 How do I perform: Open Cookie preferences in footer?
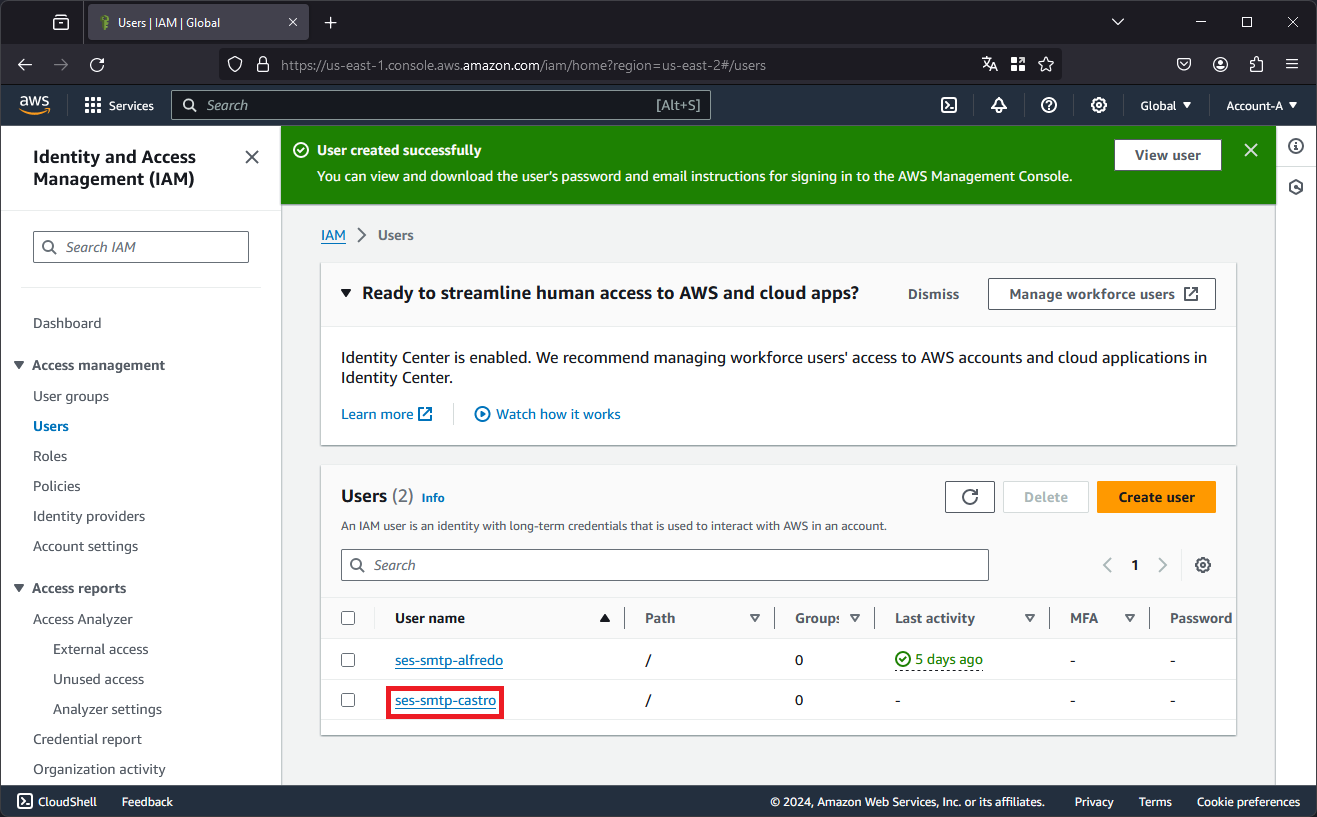coord(1248,802)
